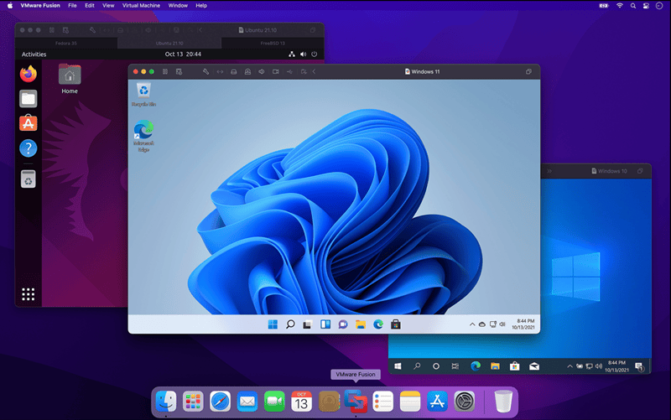Open Cortana on the Windows 10 taskbar

(x=436, y=366)
